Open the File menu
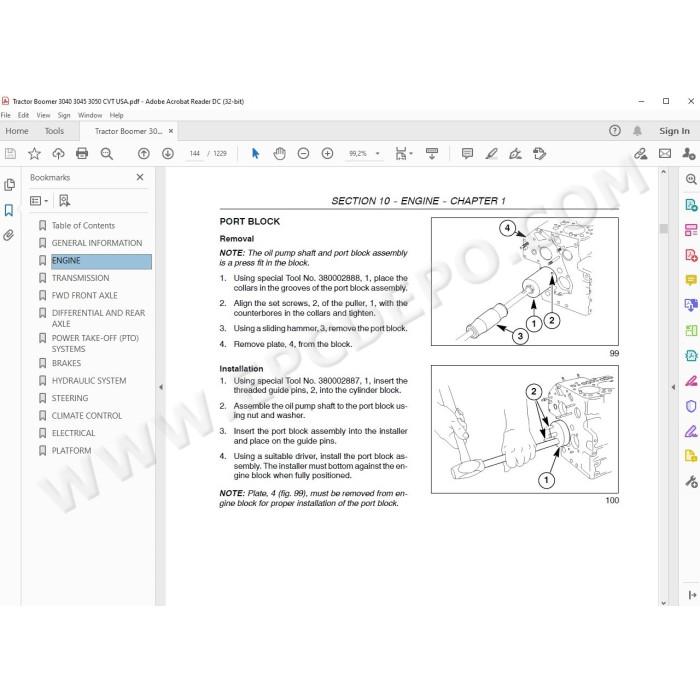The image size is (700, 700). [x=5, y=115]
